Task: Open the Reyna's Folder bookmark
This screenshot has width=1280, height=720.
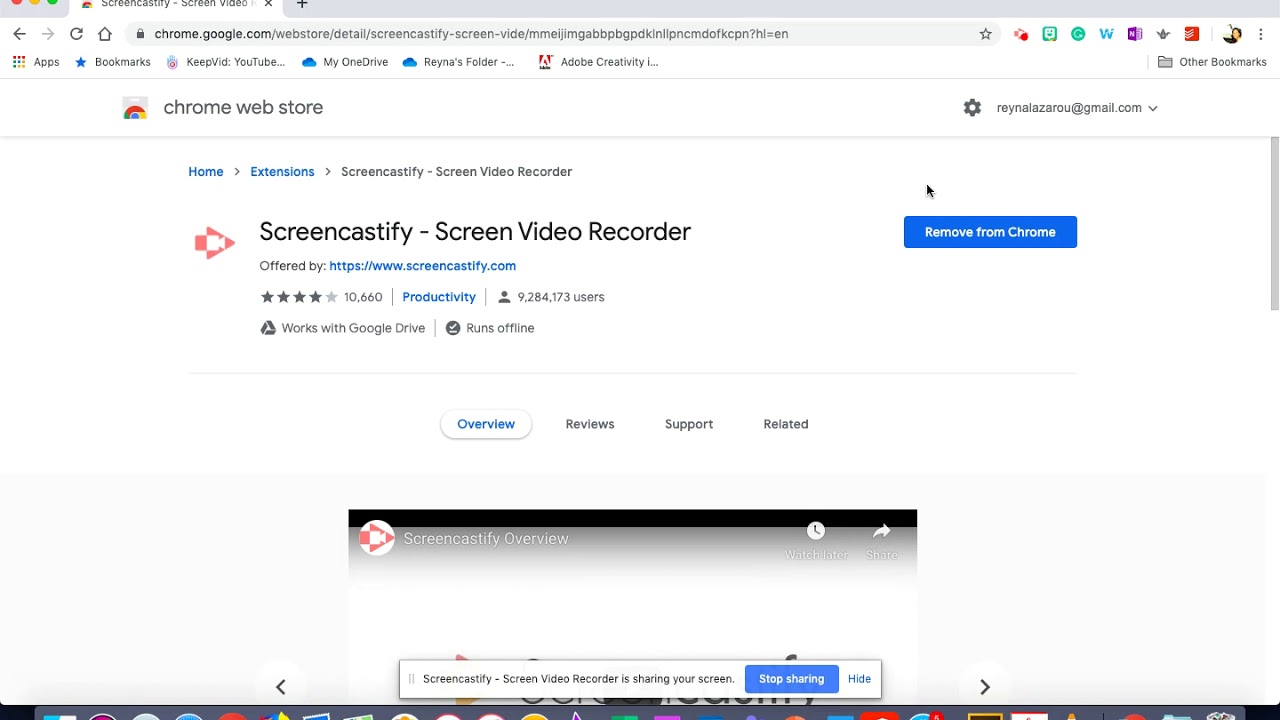Action: pyautogui.click(x=458, y=62)
